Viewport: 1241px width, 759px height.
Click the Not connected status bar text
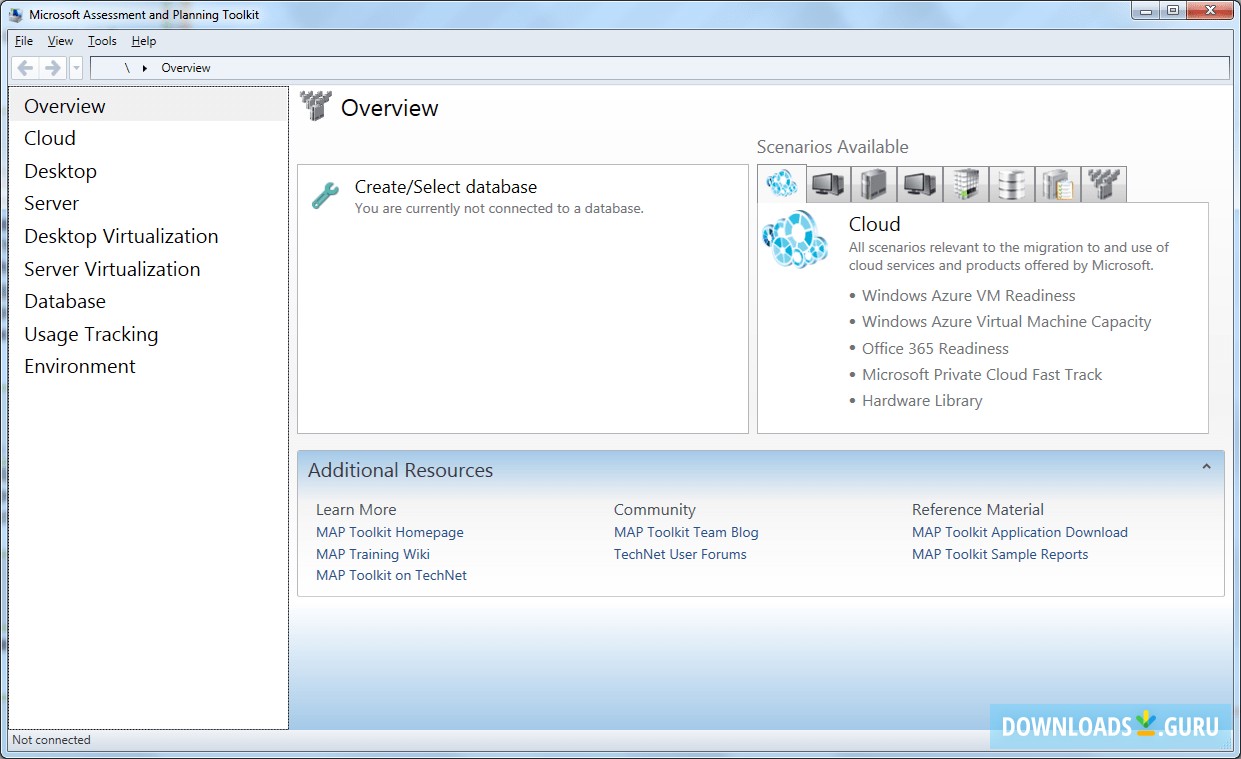pos(51,740)
